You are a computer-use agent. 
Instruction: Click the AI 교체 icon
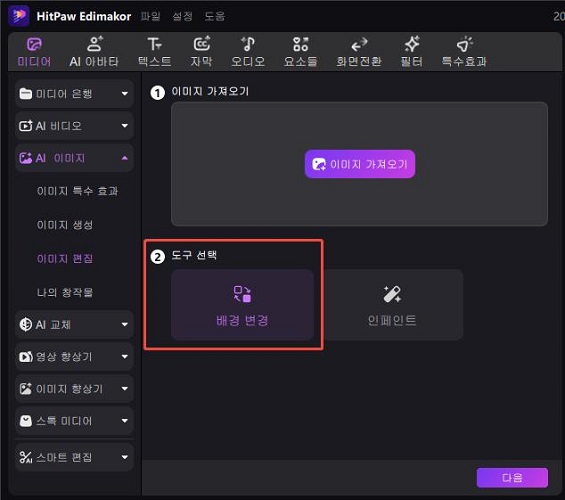[x=26, y=324]
